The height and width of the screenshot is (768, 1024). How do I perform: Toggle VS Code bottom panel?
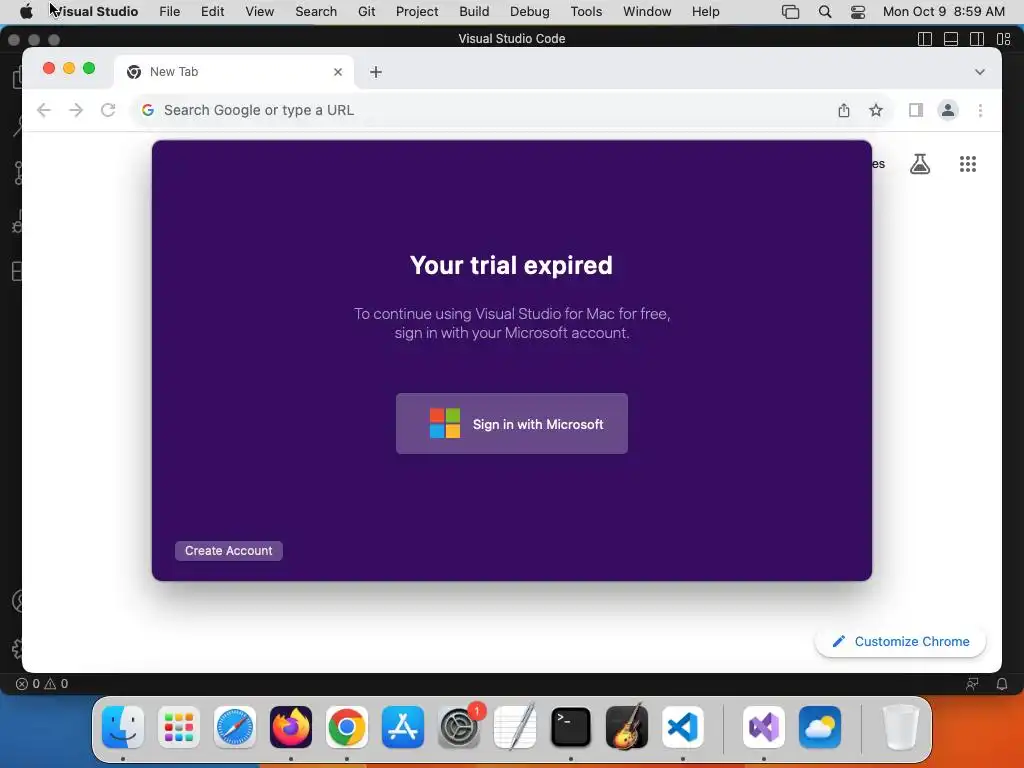[951, 39]
